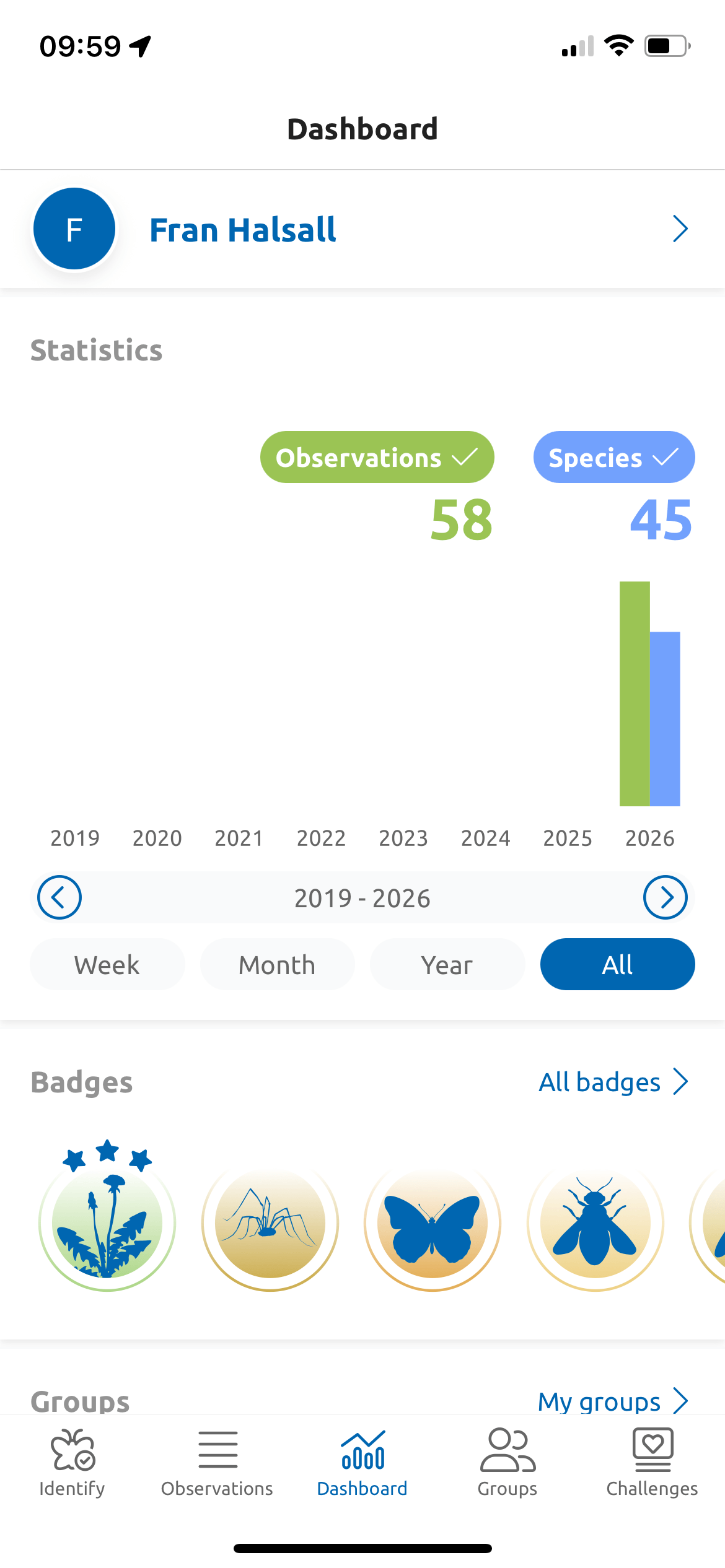
Task: Select the Week time range
Action: (x=107, y=964)
